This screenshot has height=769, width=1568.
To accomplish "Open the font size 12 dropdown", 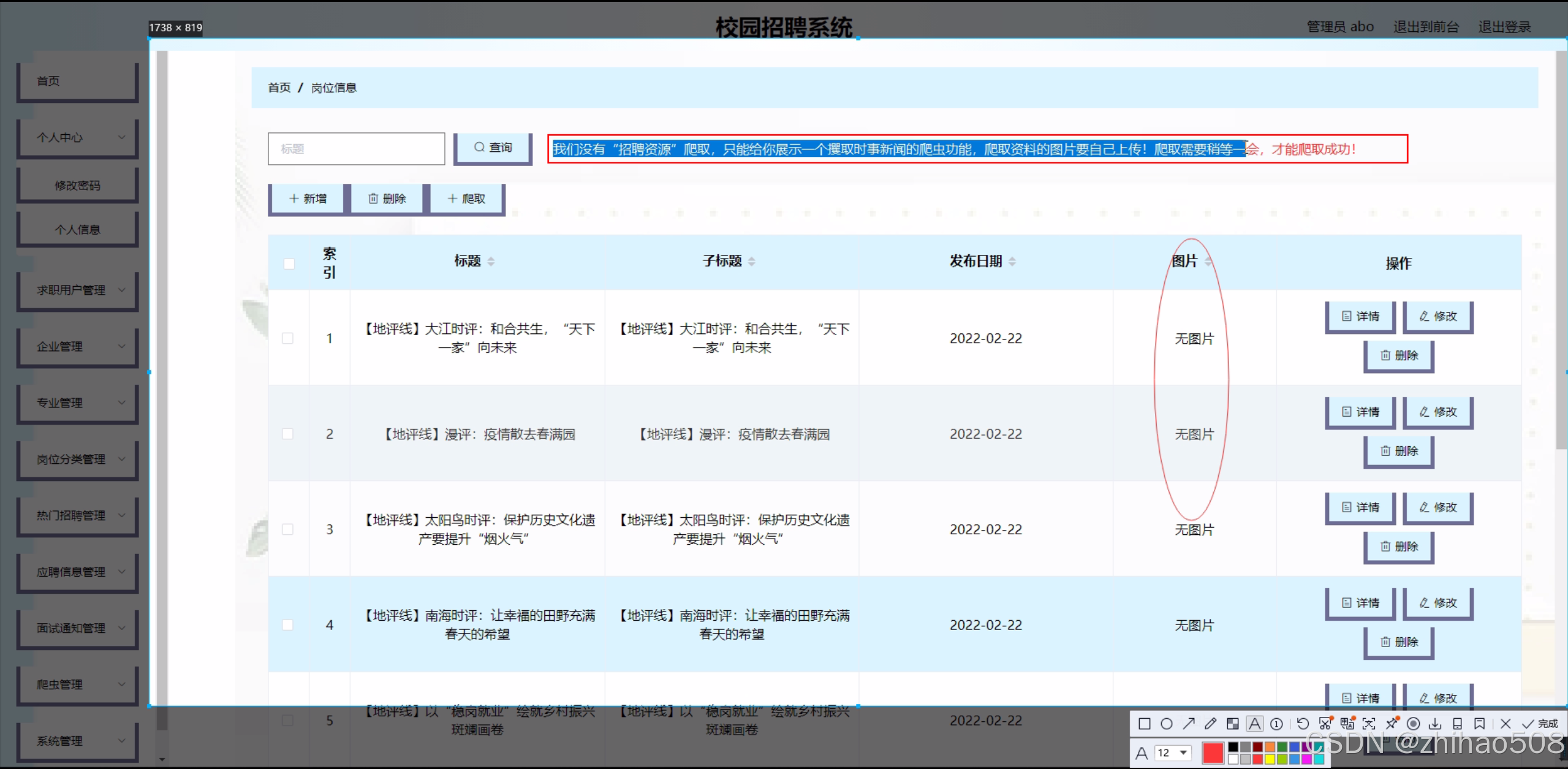I will pos(1173,752).
